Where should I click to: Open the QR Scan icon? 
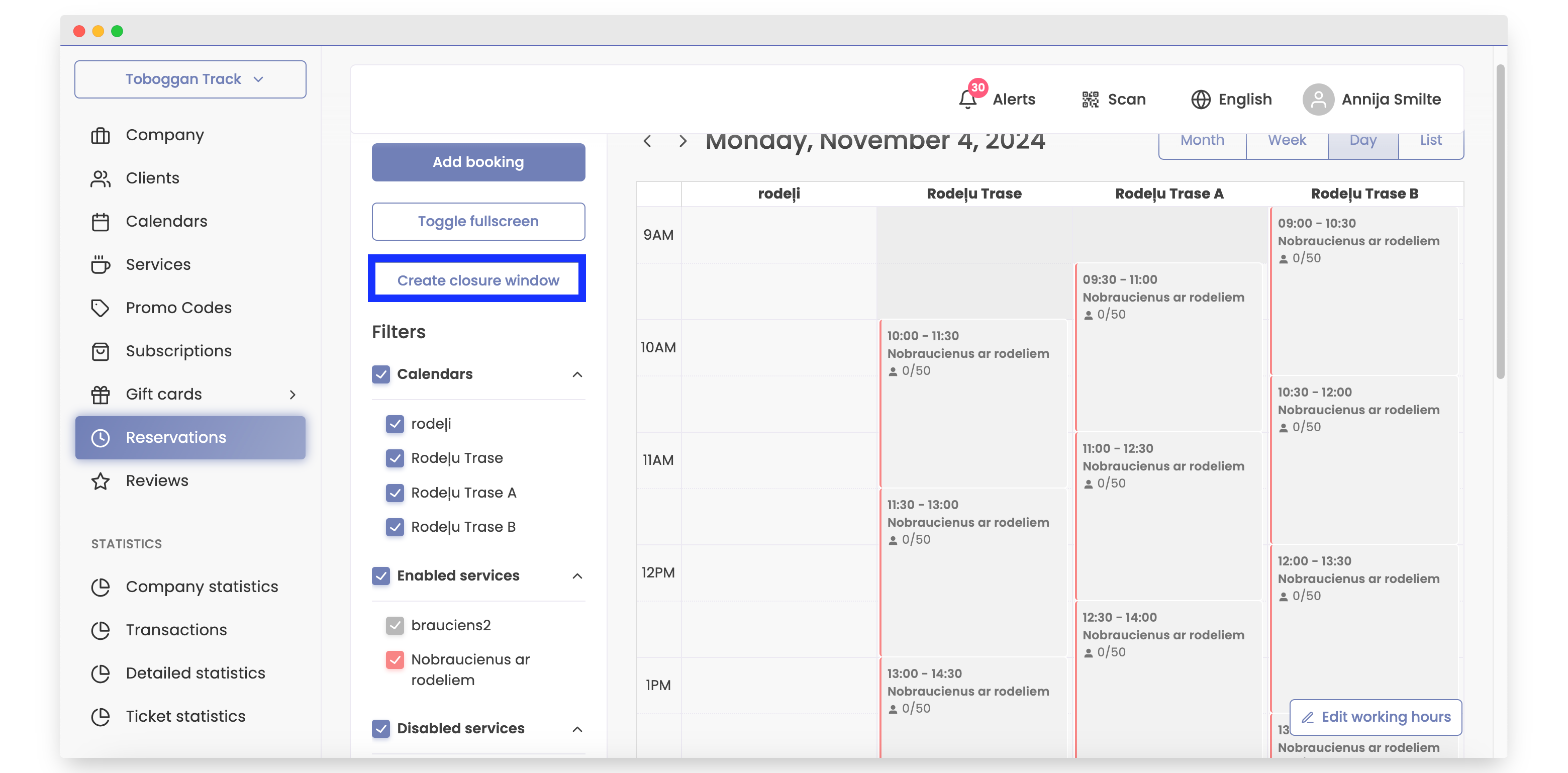click(x=1090, y=99)
